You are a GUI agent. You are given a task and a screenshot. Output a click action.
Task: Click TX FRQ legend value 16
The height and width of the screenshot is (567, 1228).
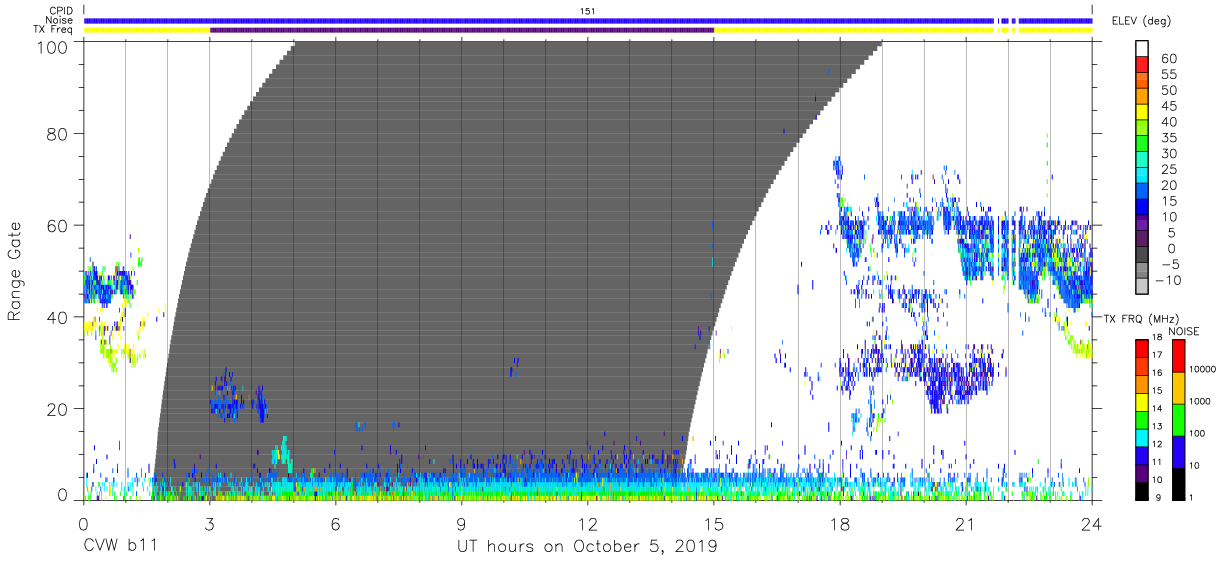(x=1159, y=373)
